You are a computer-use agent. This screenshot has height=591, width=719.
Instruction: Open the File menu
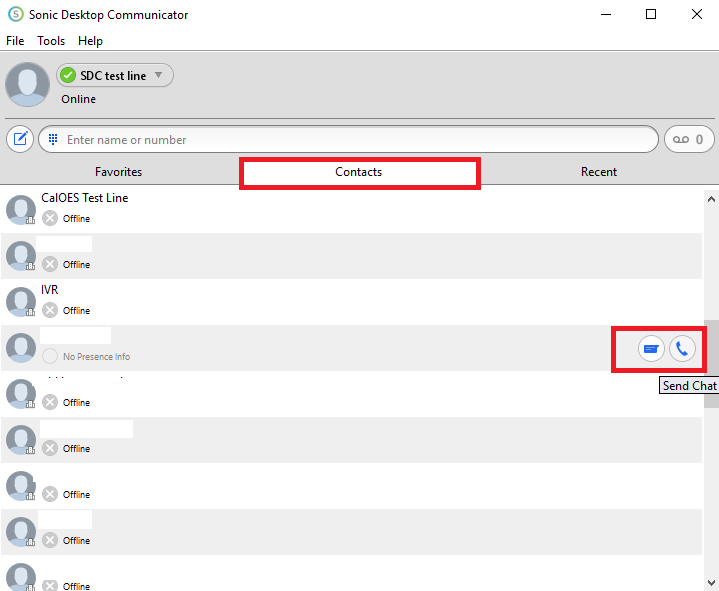(x=15, y=41)
